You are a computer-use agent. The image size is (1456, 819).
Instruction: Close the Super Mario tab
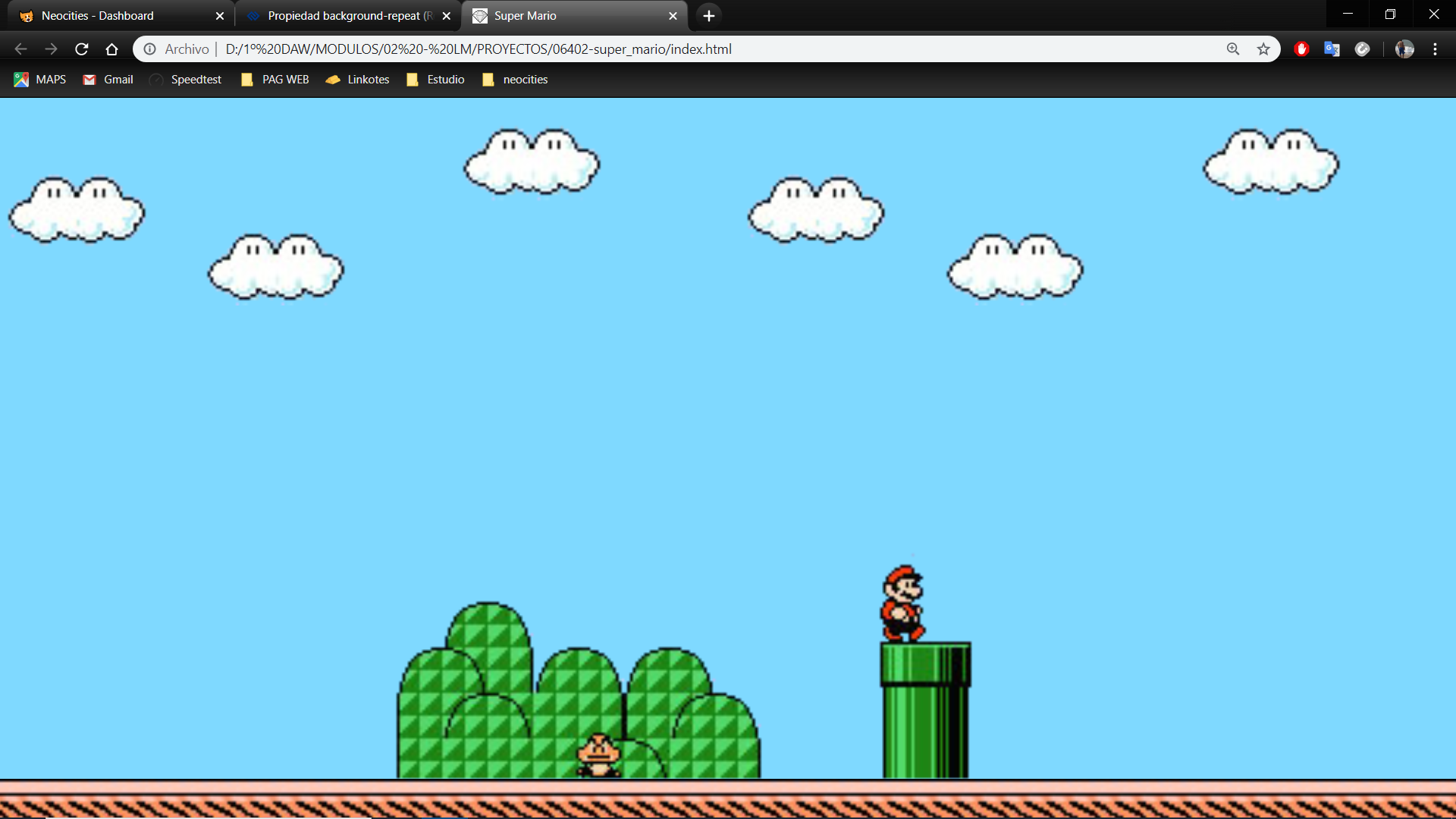pos(673,16)
